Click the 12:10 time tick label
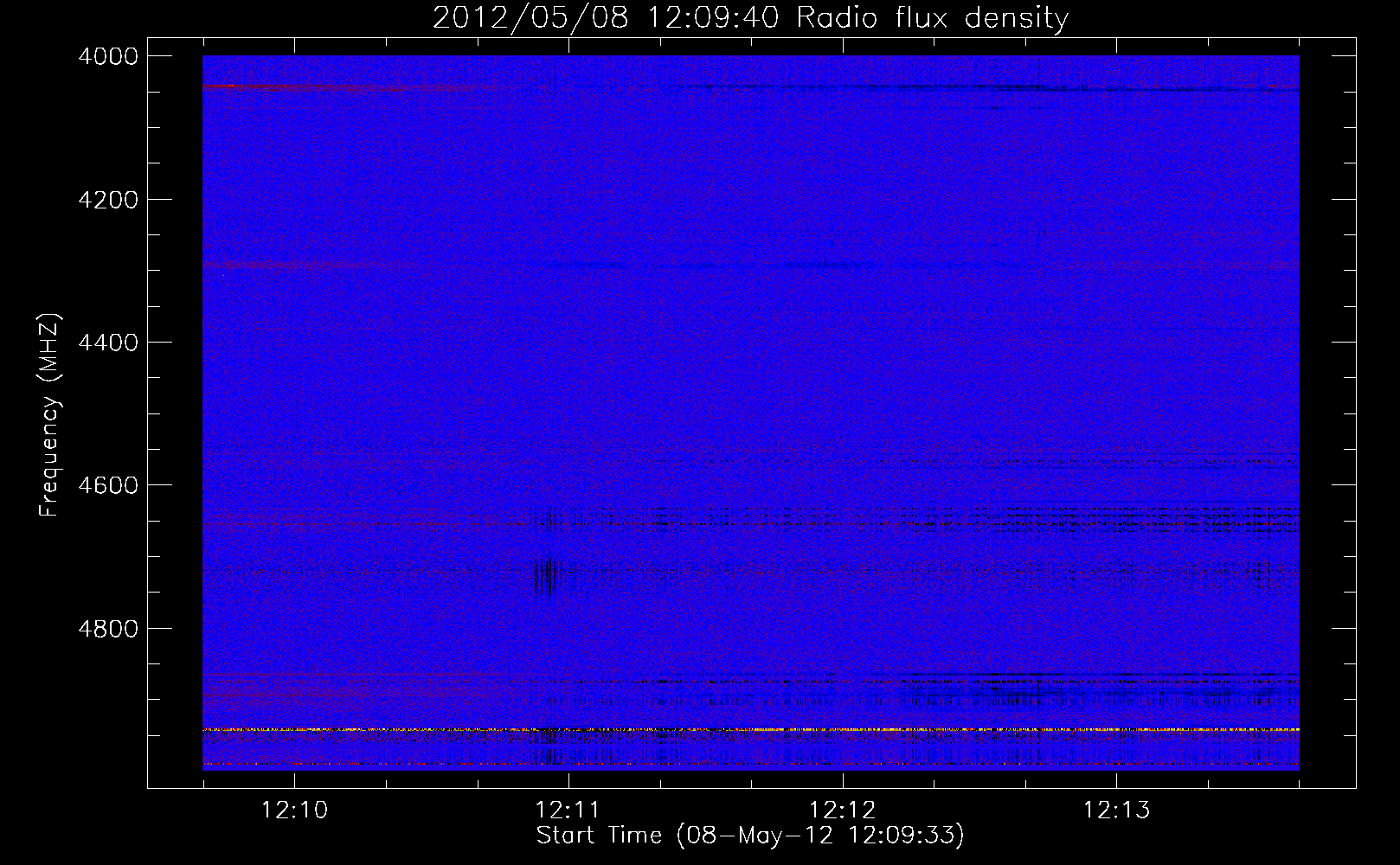This screenshot has height=865, width=1400. [295, 811]
